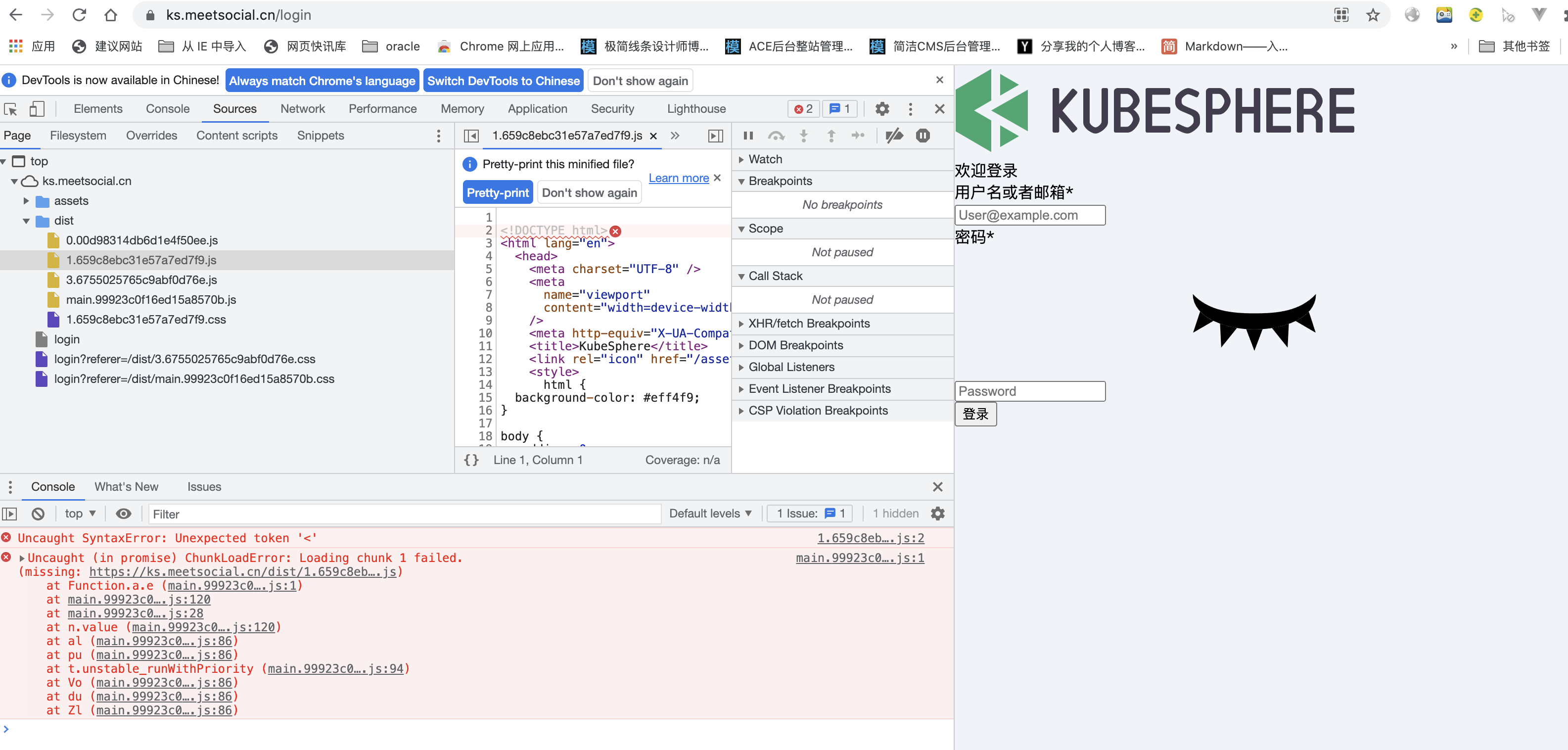Open the What's New console tab
The width and height of the screenshot is (1568, 750).
click(126, 487)
